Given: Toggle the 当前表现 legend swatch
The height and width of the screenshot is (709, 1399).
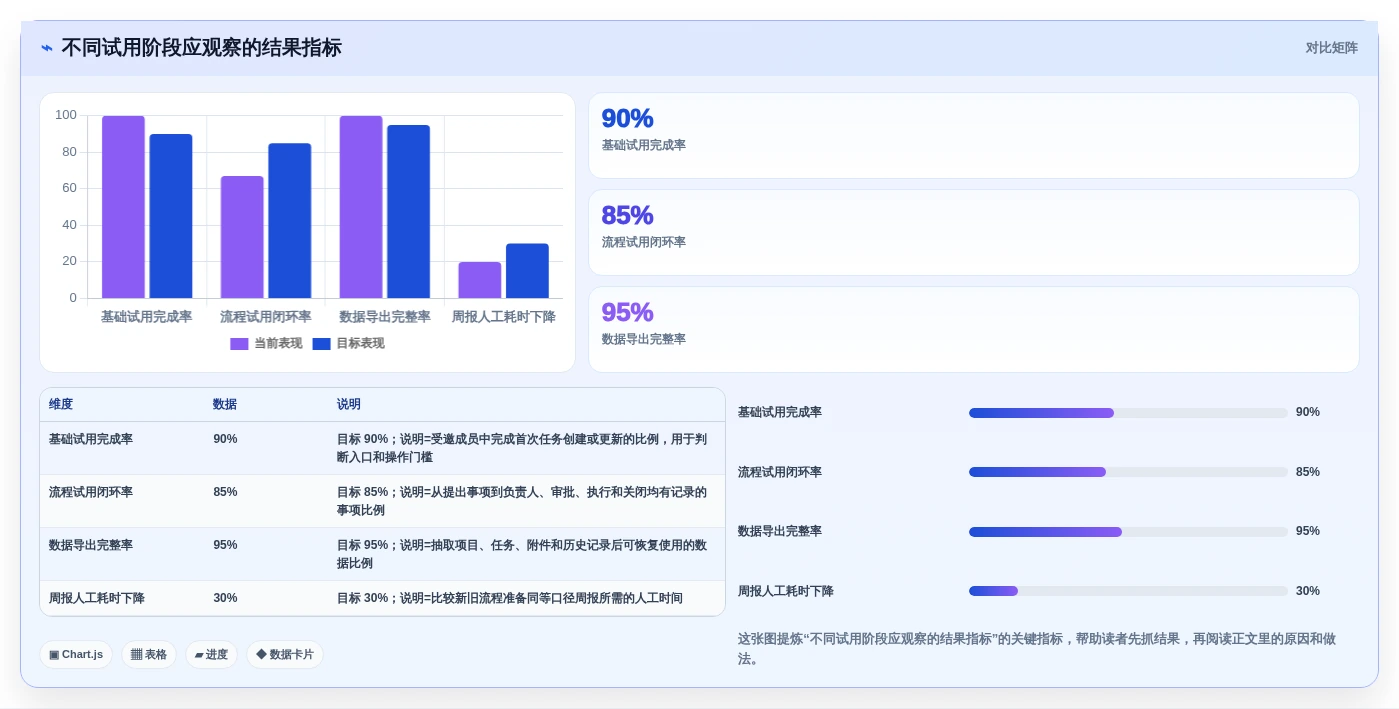Looking at the screenshot, I should pyautogui.click(x=239, y=344).
